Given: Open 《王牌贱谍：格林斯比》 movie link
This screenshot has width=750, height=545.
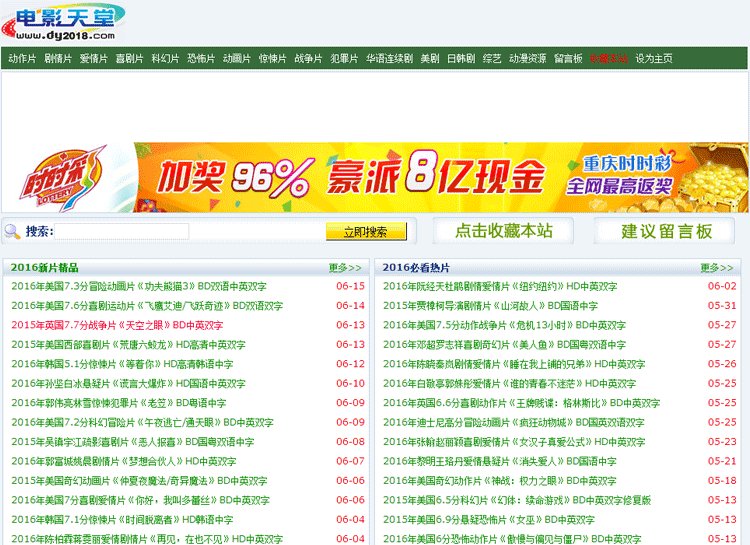Looking at the screenshot, I should click(x=521, y=403).
